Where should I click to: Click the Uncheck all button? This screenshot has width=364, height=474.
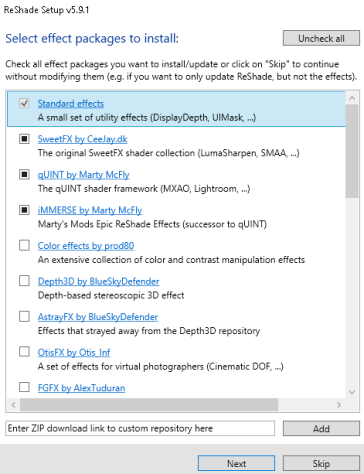tap(321, 38)
